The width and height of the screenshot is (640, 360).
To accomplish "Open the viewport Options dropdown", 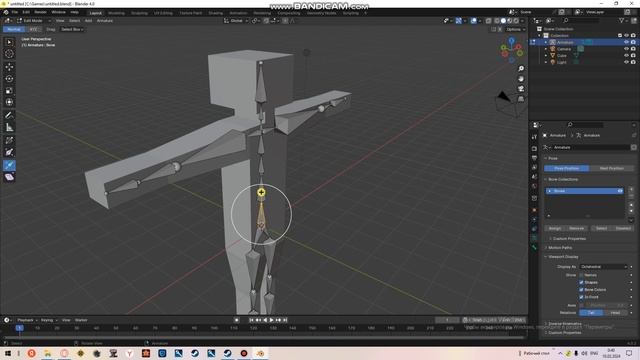I will point(515,29).
